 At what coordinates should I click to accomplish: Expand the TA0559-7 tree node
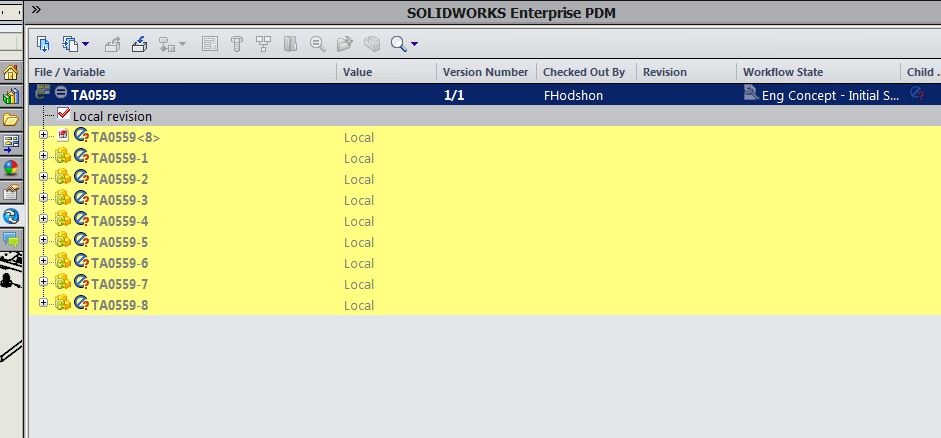pyautogui.click(x=43, y=281)
